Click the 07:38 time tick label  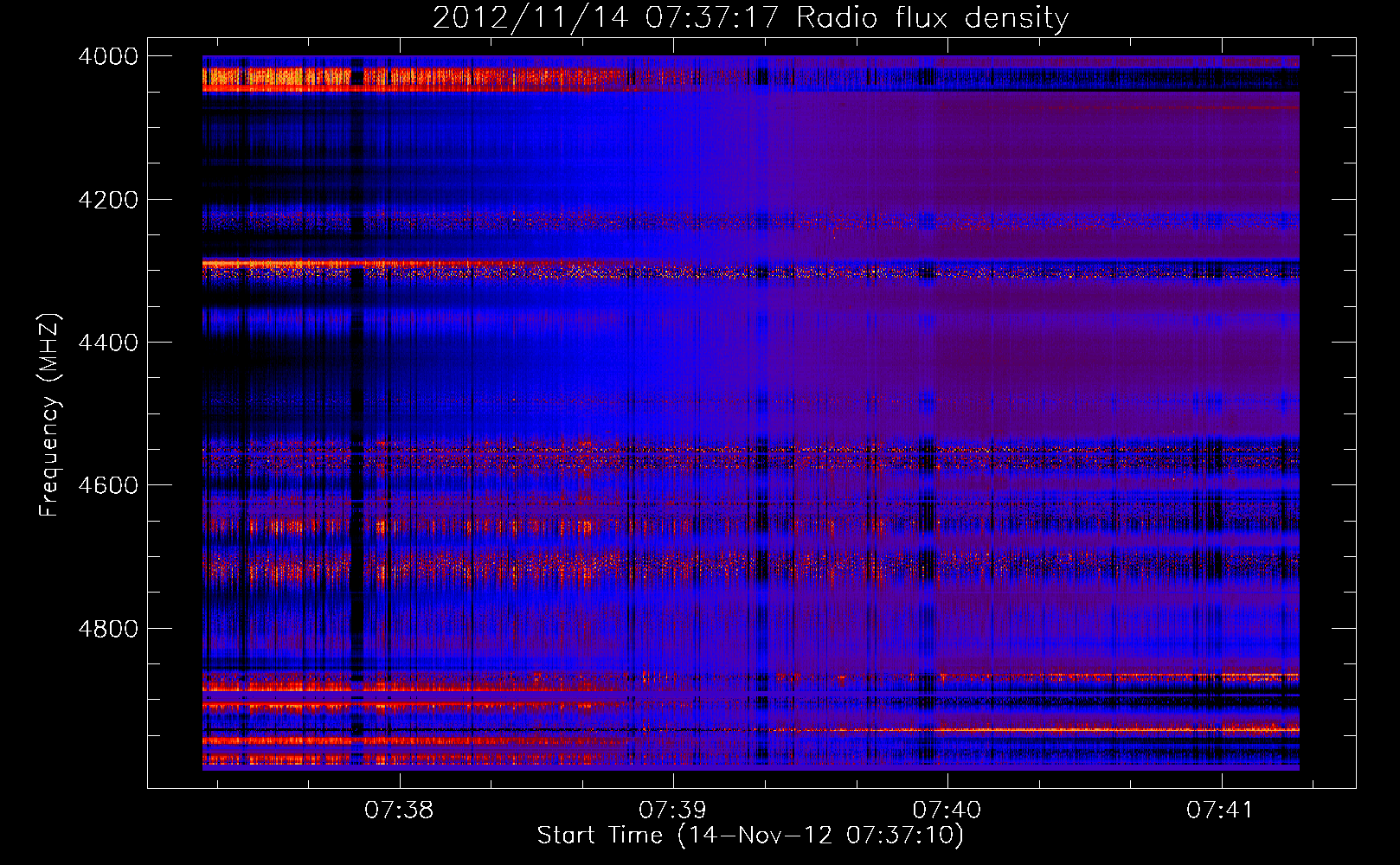tap(399, 810)
